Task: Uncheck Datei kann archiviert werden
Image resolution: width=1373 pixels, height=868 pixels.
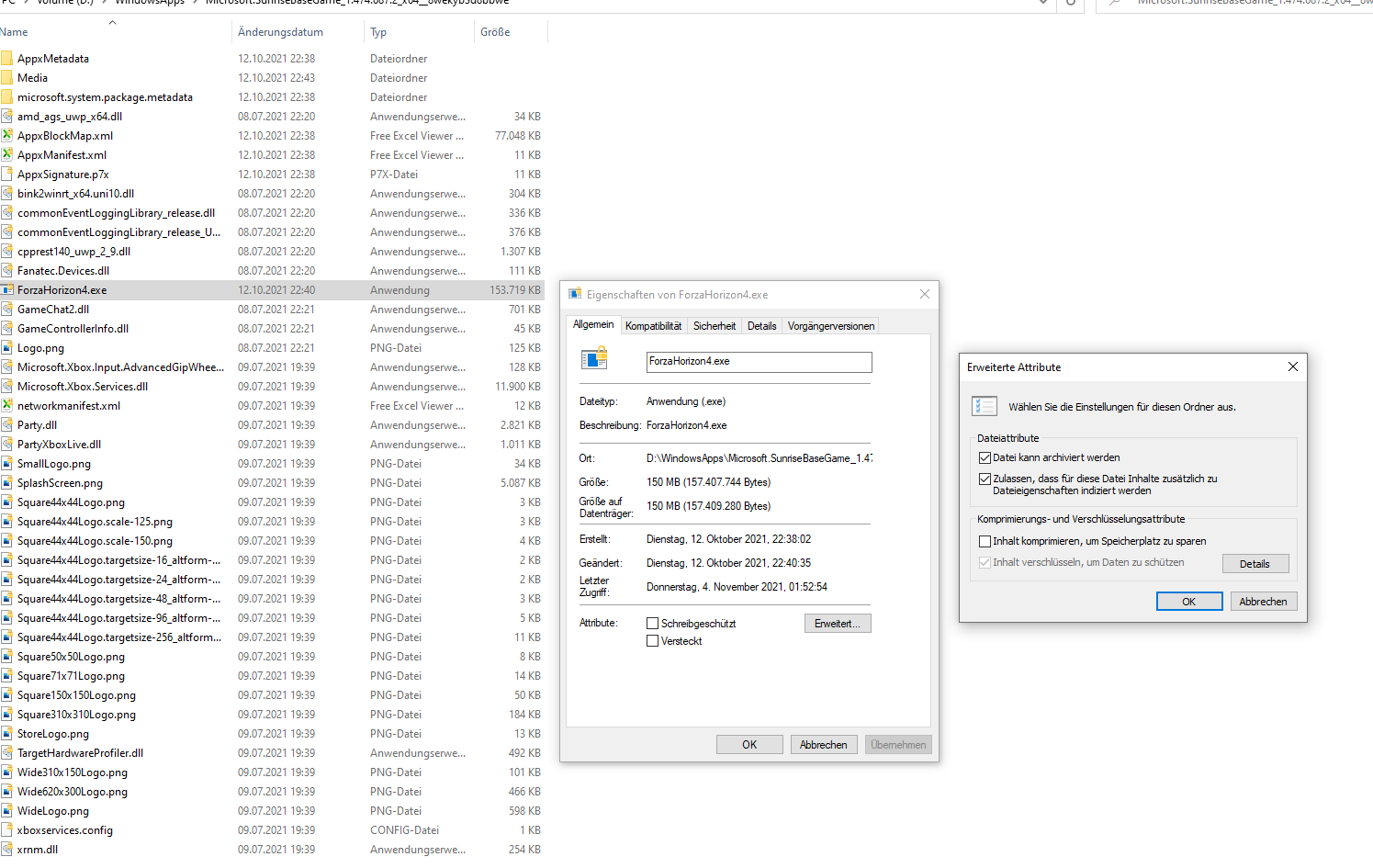Action: point(985,457)
